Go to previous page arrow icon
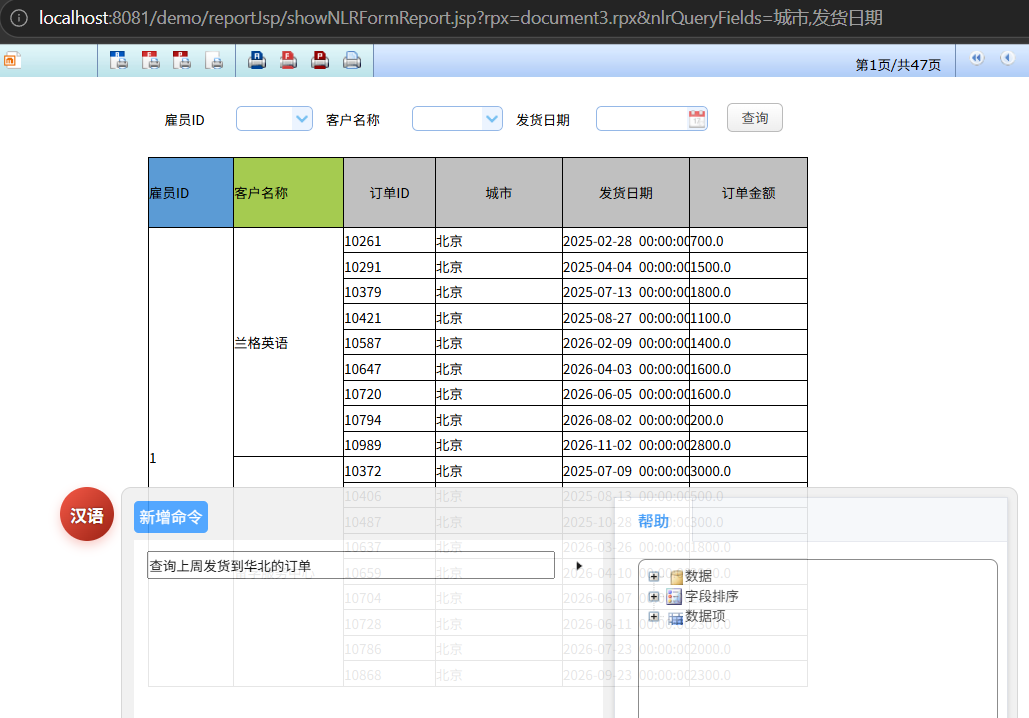Image resolution: width=1029 pixels, height=718 pixels. point(1007,58)
